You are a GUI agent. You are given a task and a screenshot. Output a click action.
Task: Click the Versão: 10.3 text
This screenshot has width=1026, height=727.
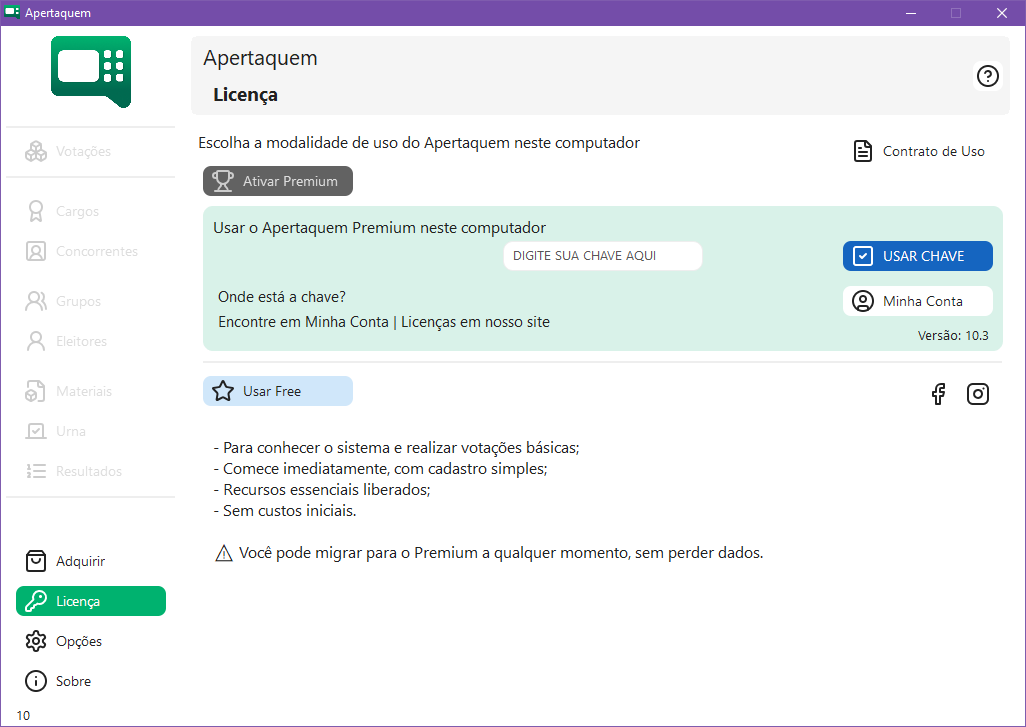(x=953, y=336)
